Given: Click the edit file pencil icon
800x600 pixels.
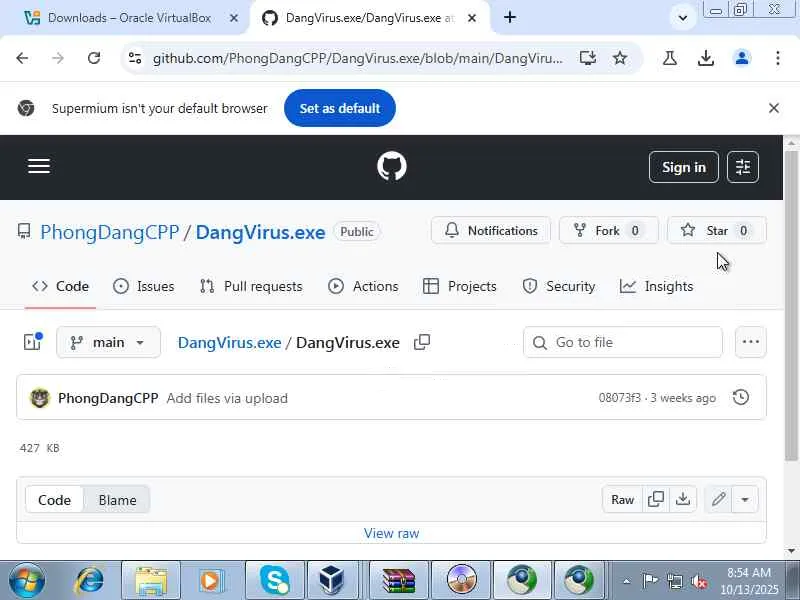Looking at the screenshot, I should 718,499.
